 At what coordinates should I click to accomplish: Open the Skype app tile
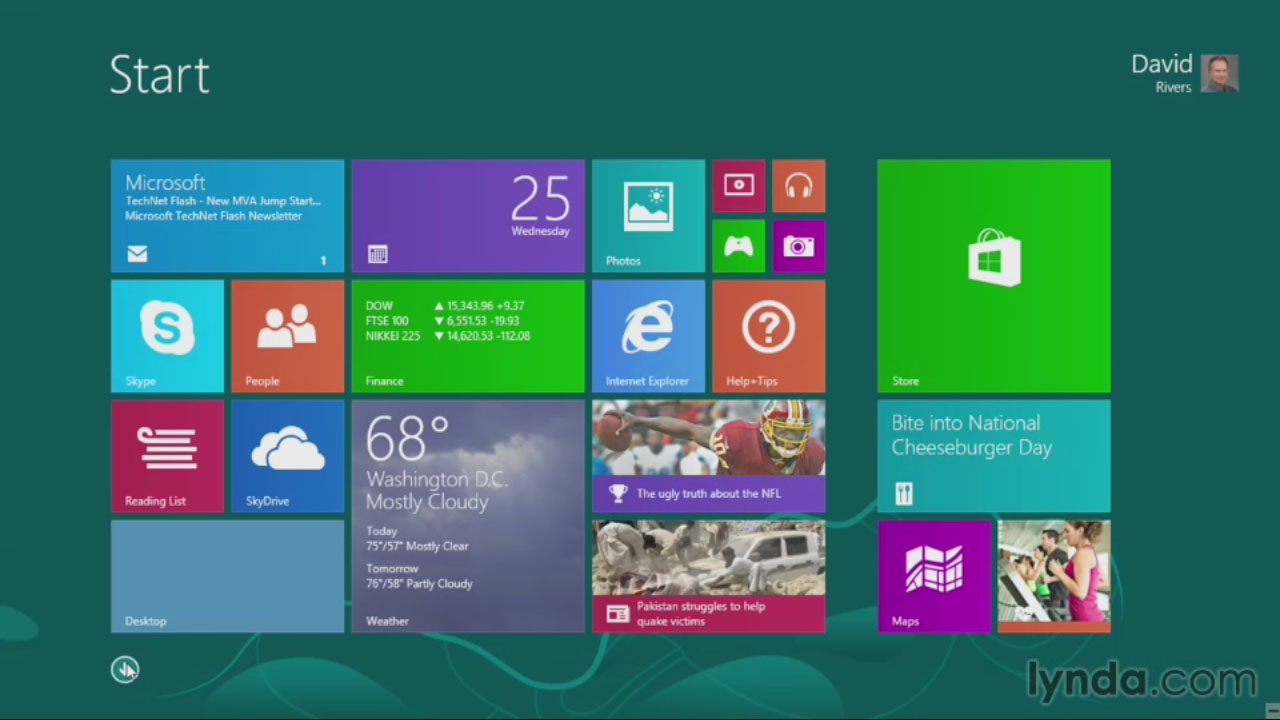[x=167, y=335]
